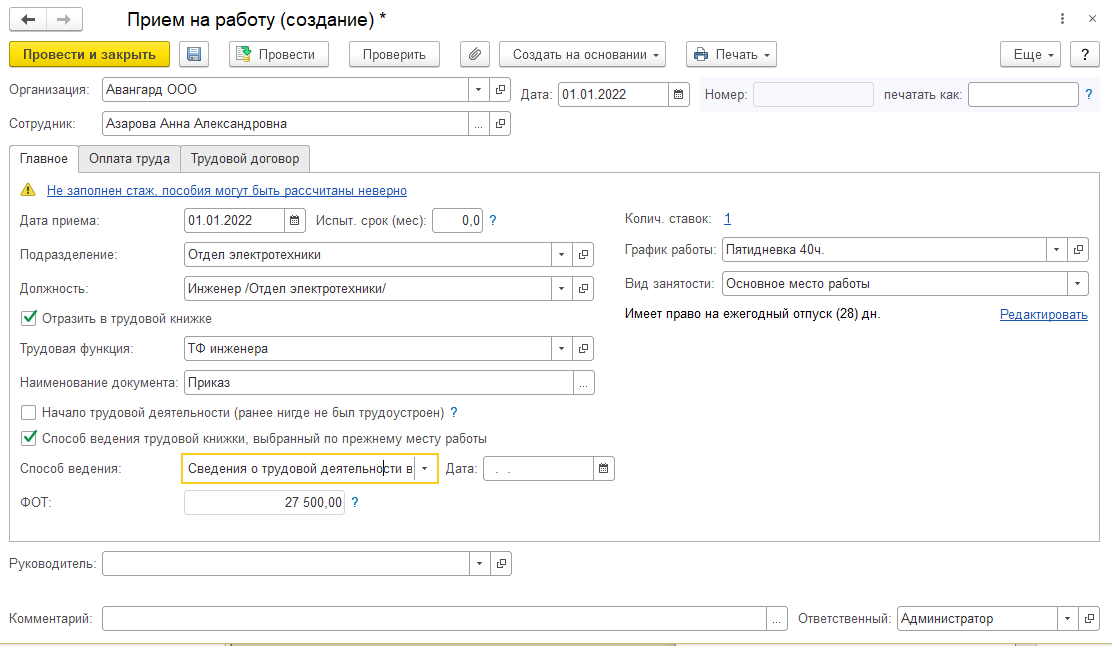Open calendar for Дата приема field
This screenshot has width=1112, height=646.
coord(294,220)
